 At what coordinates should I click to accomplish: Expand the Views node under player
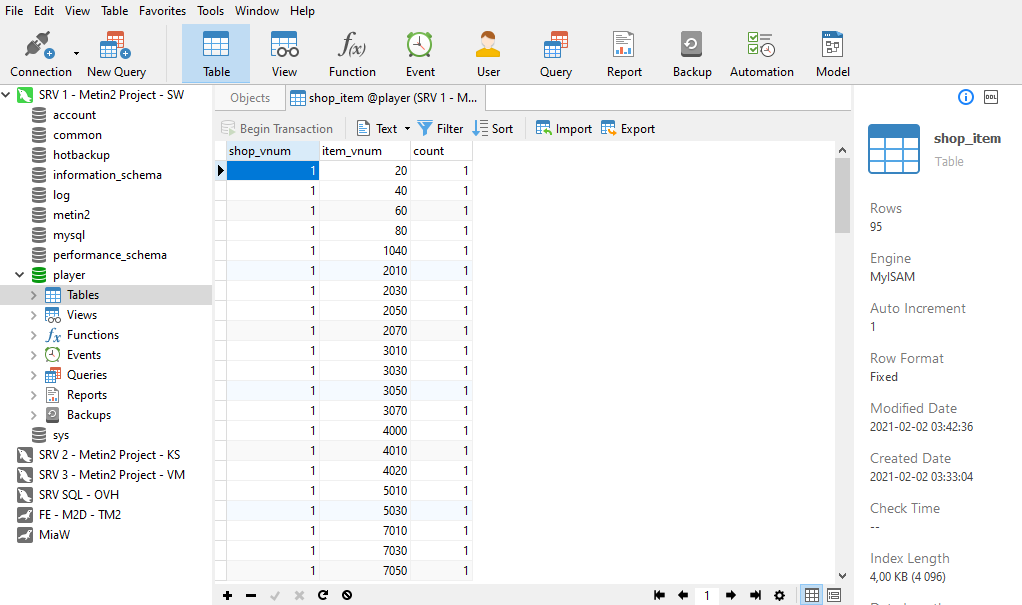[x=33, y=315]
